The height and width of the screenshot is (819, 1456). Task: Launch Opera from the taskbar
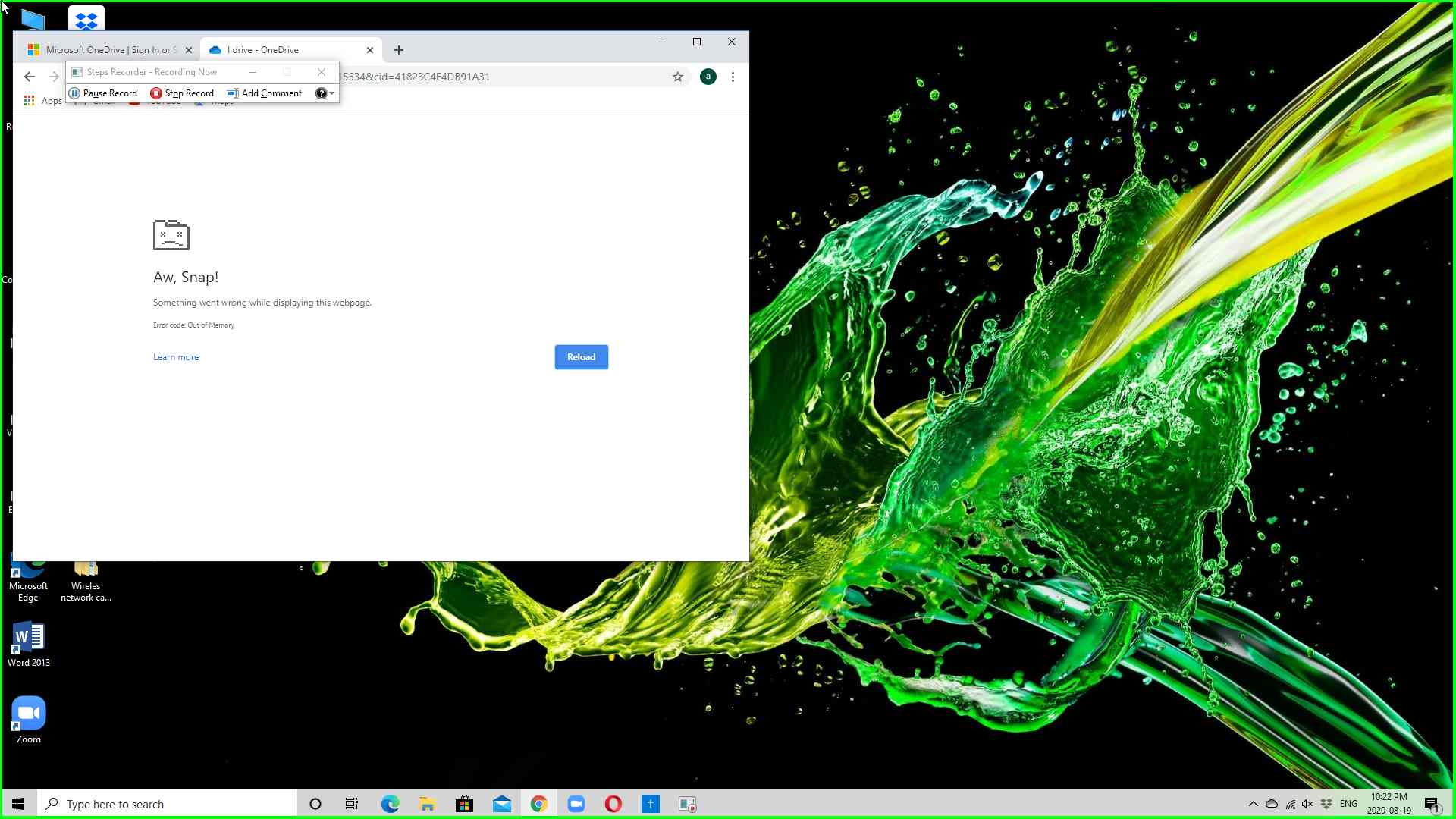click(x=613, y=804)
